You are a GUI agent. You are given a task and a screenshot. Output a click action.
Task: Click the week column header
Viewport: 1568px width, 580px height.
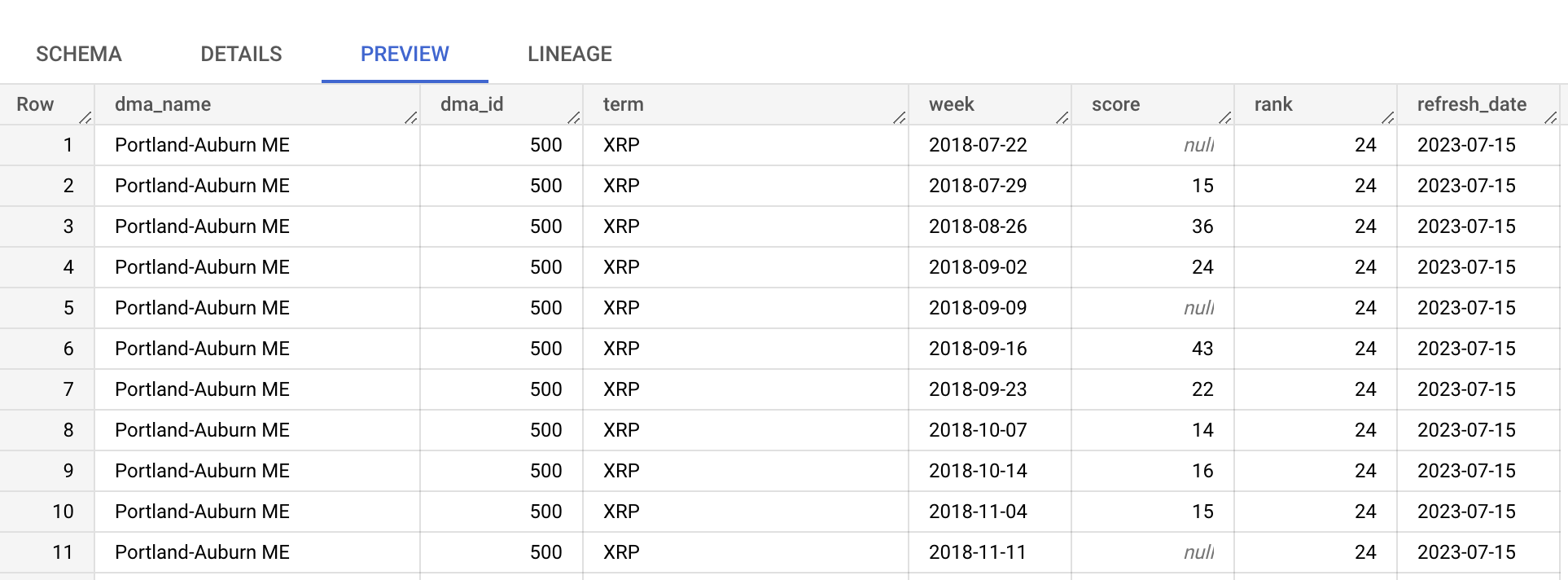click(952, 104)
